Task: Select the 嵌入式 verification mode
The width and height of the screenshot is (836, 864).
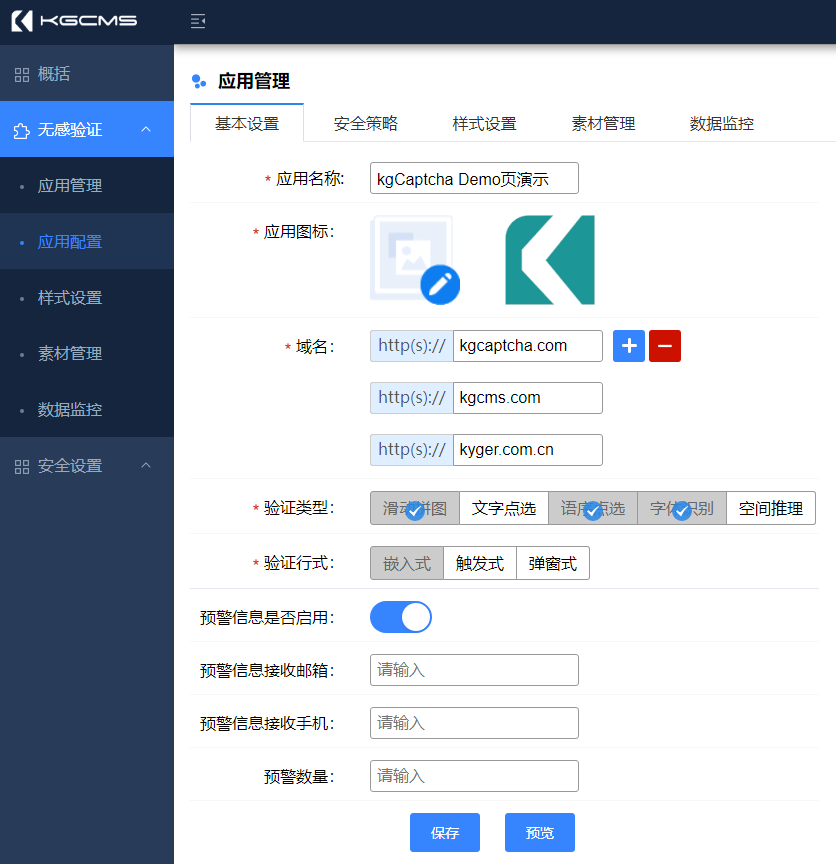Action: tap(407, 563)
